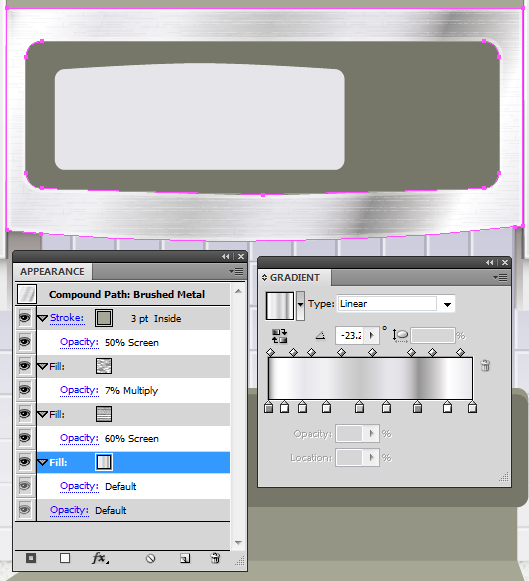
Task: Open the 60% Screen Opacity link
Action: click(79, 438)
